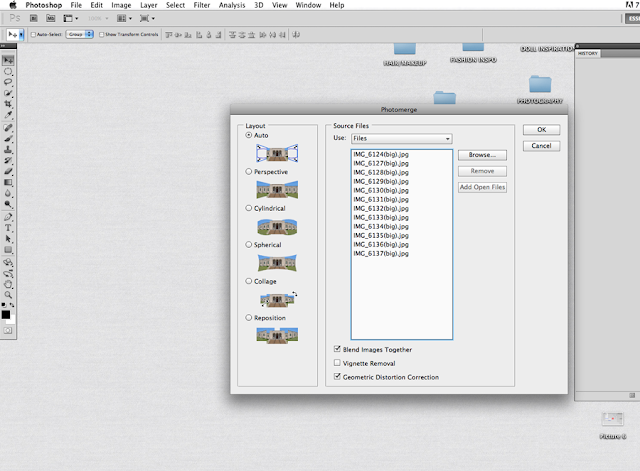Click the Browse button
The height and width of the screenshot is (471, 640).
(x=482, y=155)
